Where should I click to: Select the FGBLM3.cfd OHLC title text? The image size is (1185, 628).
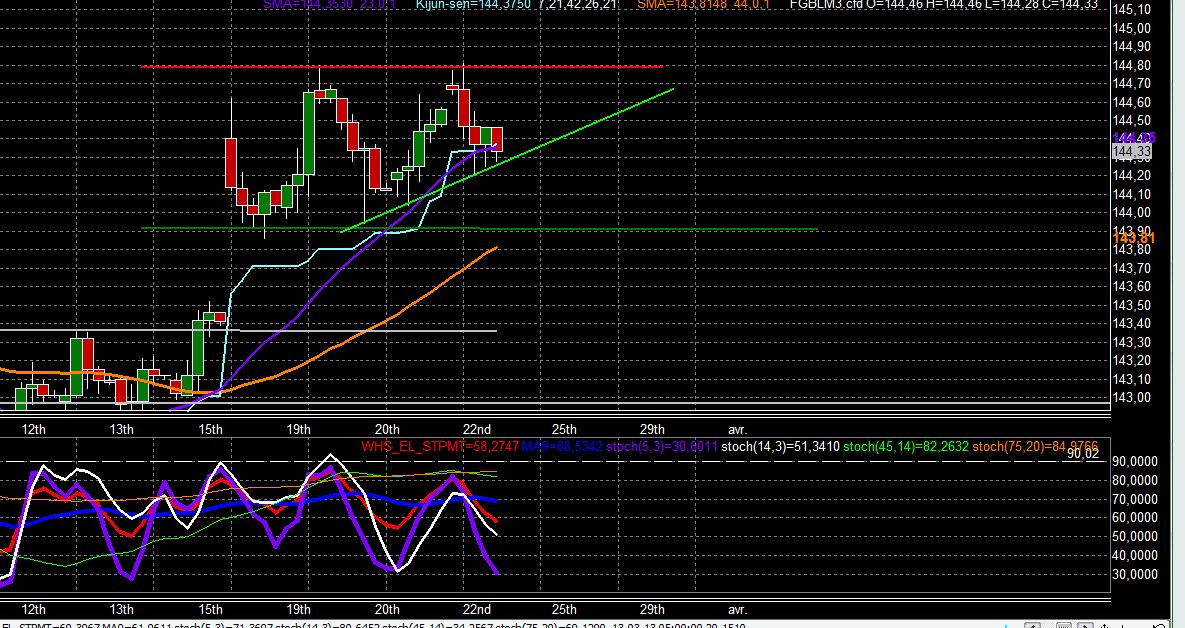pyautogui.click(x=943, y=5)
